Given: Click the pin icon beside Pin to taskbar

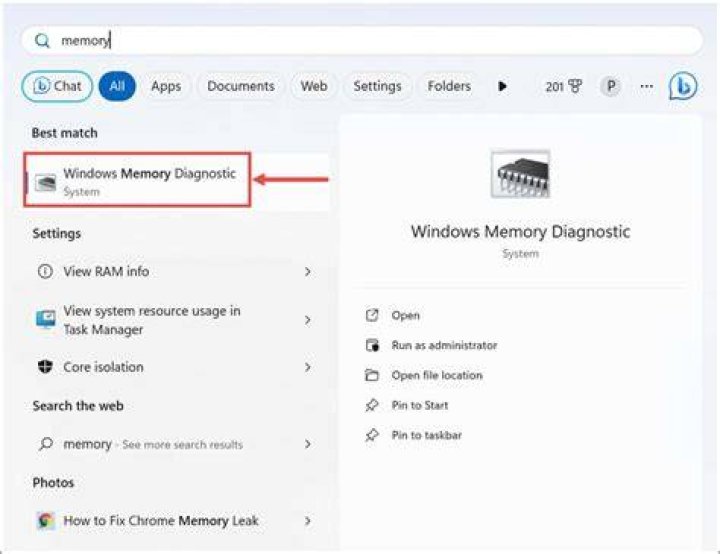Looking at the screenshot, I should (371, 435).
